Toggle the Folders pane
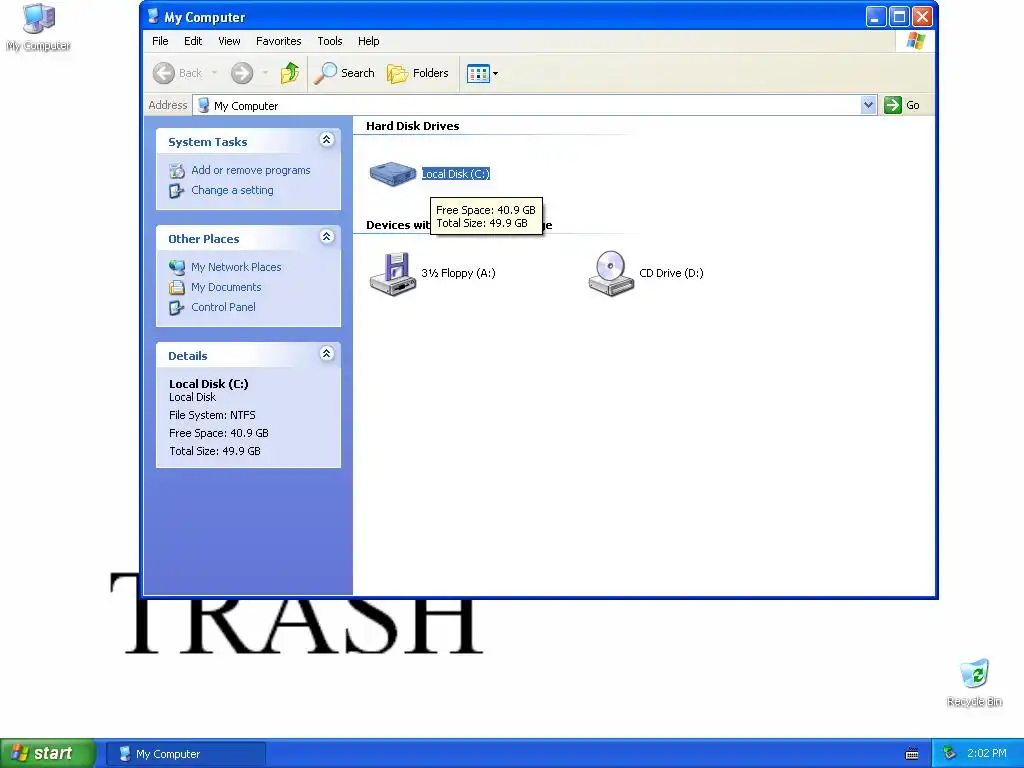The height and width of the screenshot is (768, 1024). (x=418, y=73)
